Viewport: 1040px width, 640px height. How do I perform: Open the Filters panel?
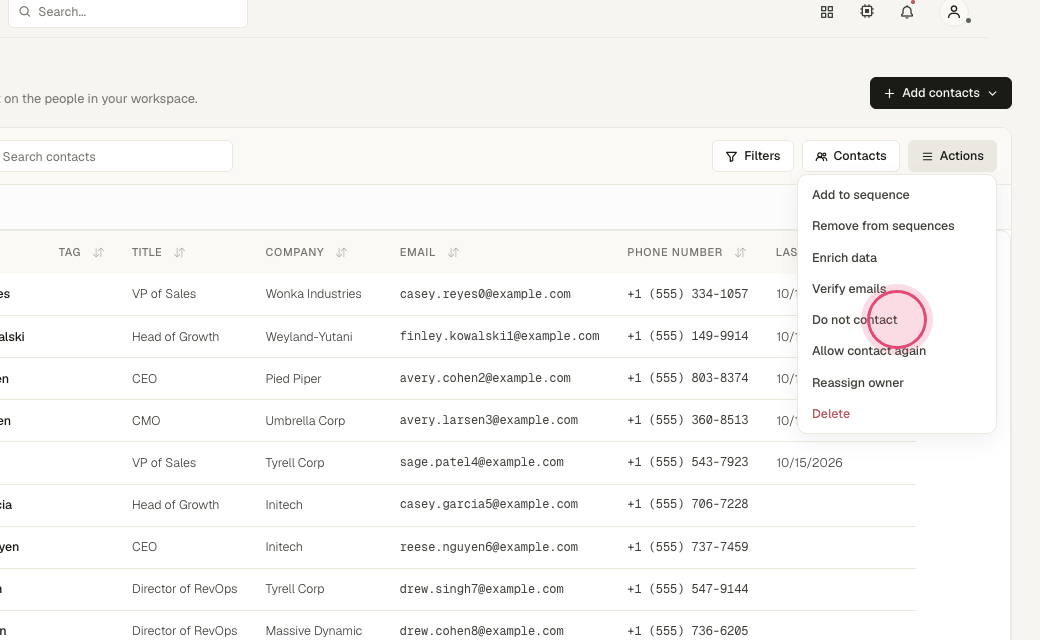click(753, 156)
